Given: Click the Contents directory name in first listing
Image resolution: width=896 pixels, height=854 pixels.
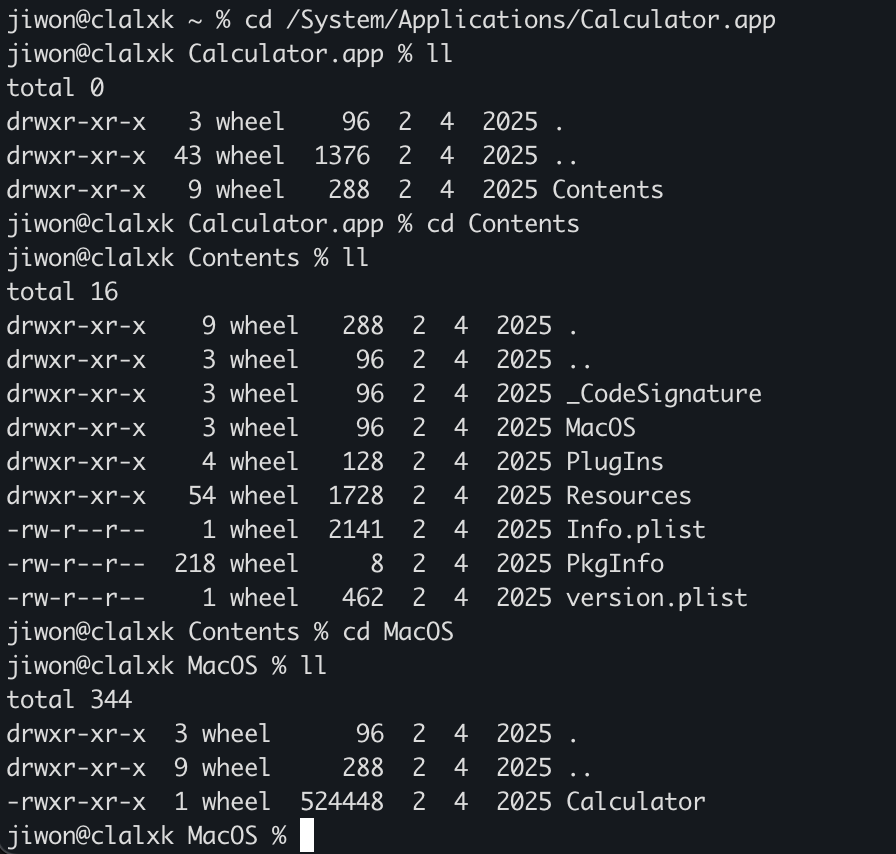Looking at the screenshot, I should [x=607, y=190].
